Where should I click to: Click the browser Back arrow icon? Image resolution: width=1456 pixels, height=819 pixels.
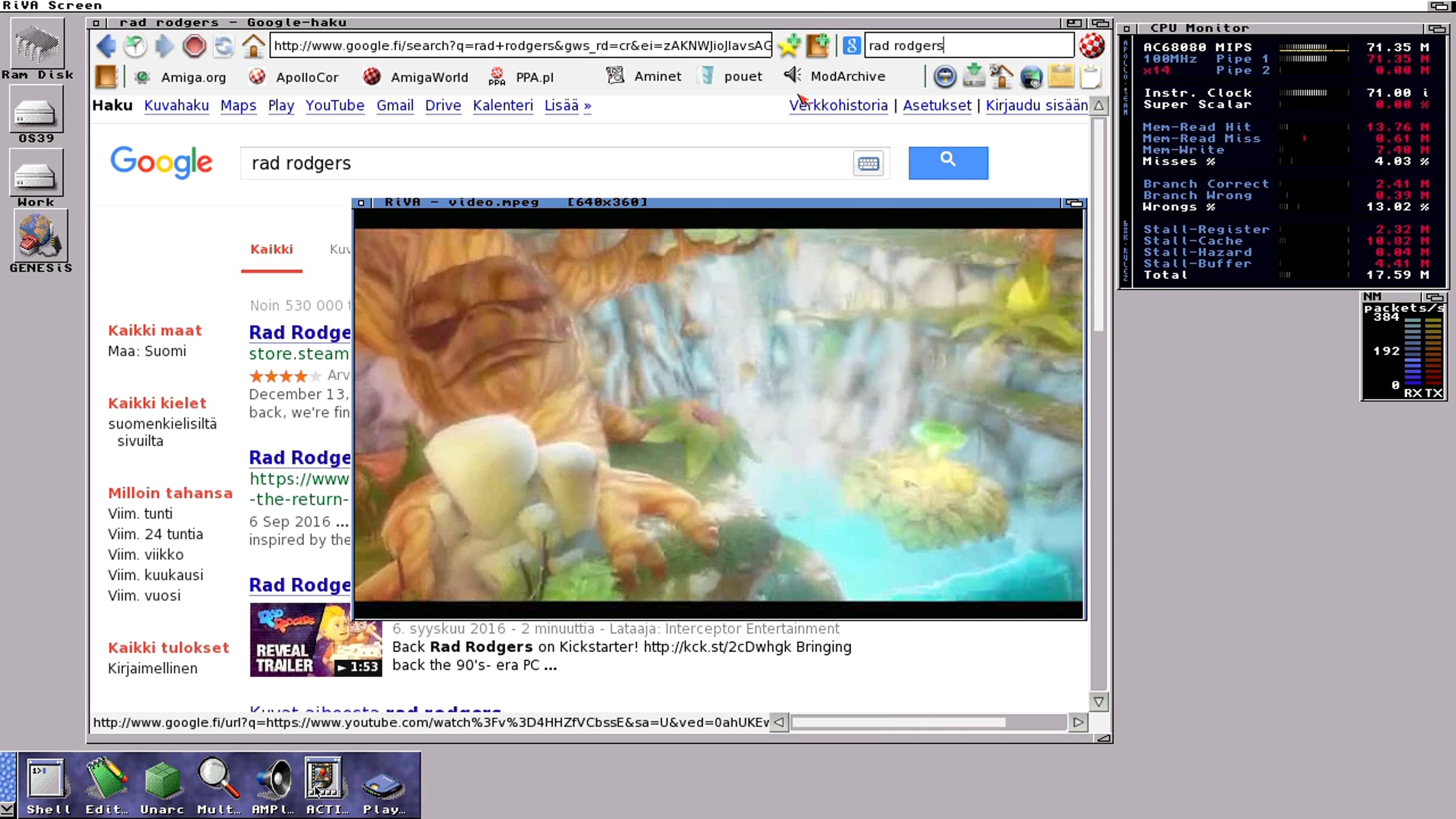click(x=106, y=45)
